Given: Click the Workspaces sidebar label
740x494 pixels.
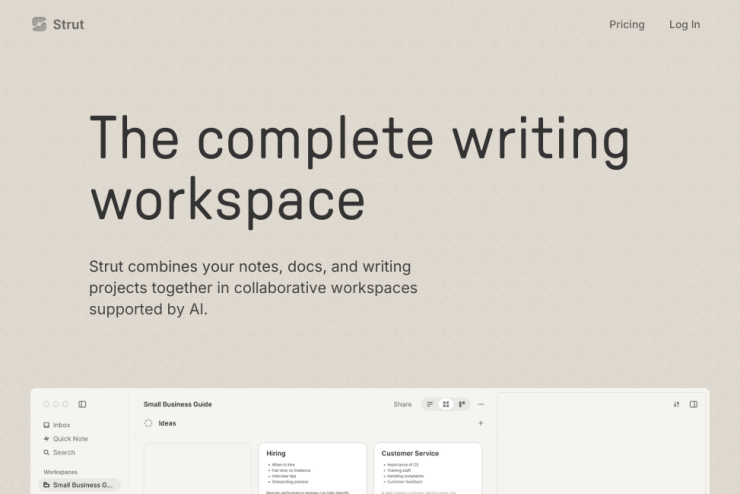Looking at the screenshot, I should tap(60, 472).
